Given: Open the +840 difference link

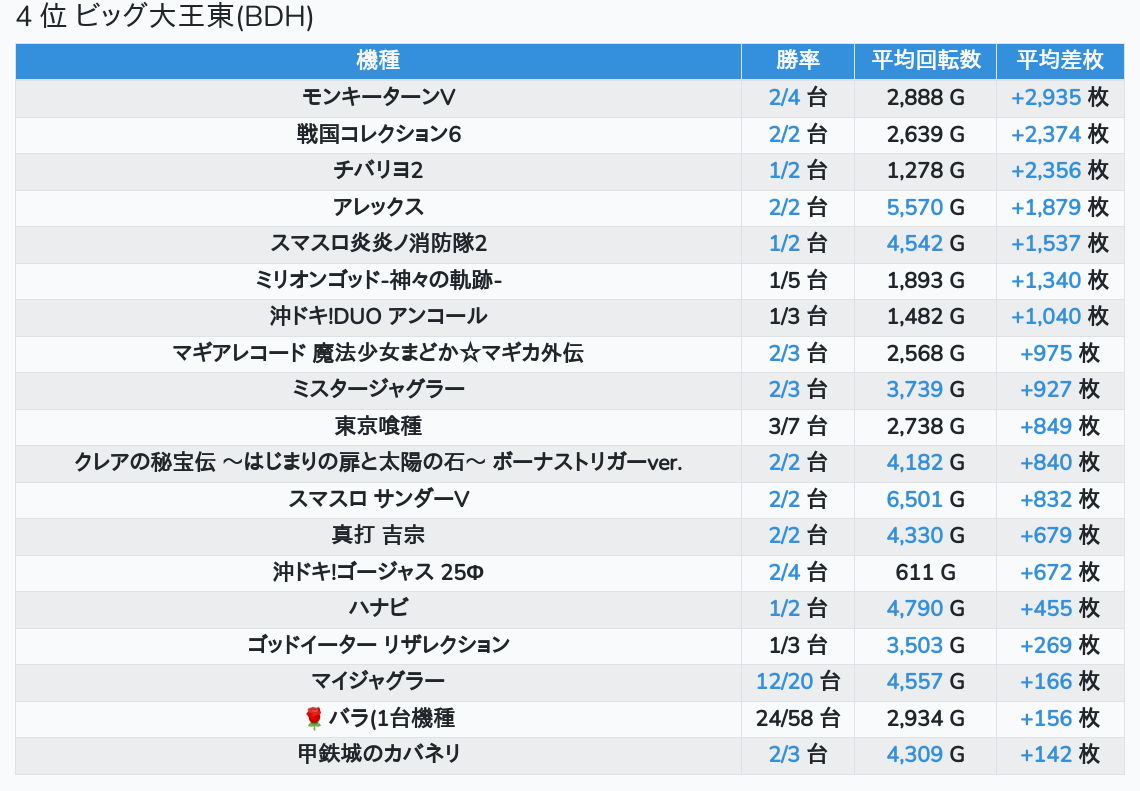Looking at the screenshot, I should (1046, 462).
